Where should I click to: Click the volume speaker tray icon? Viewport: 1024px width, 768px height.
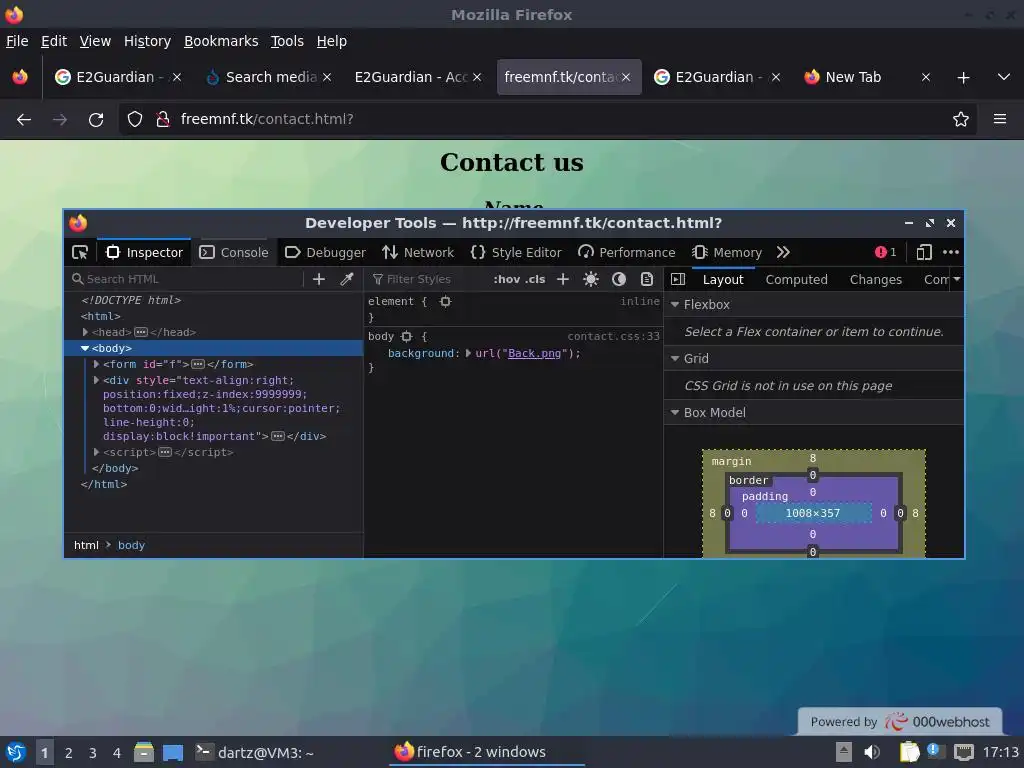[872, 752]
